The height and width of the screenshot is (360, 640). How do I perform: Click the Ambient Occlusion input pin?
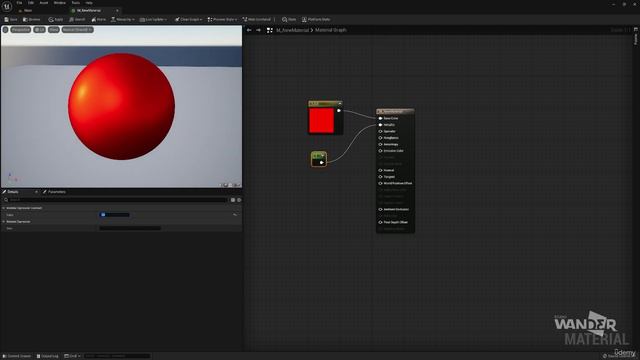click(x=380, y=209)
